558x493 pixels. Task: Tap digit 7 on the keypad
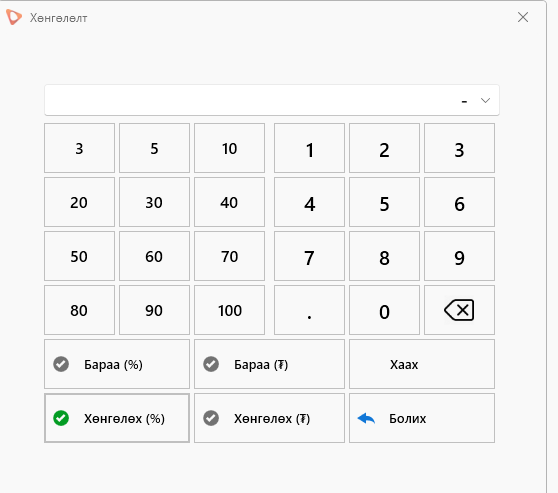pos(309,256)
